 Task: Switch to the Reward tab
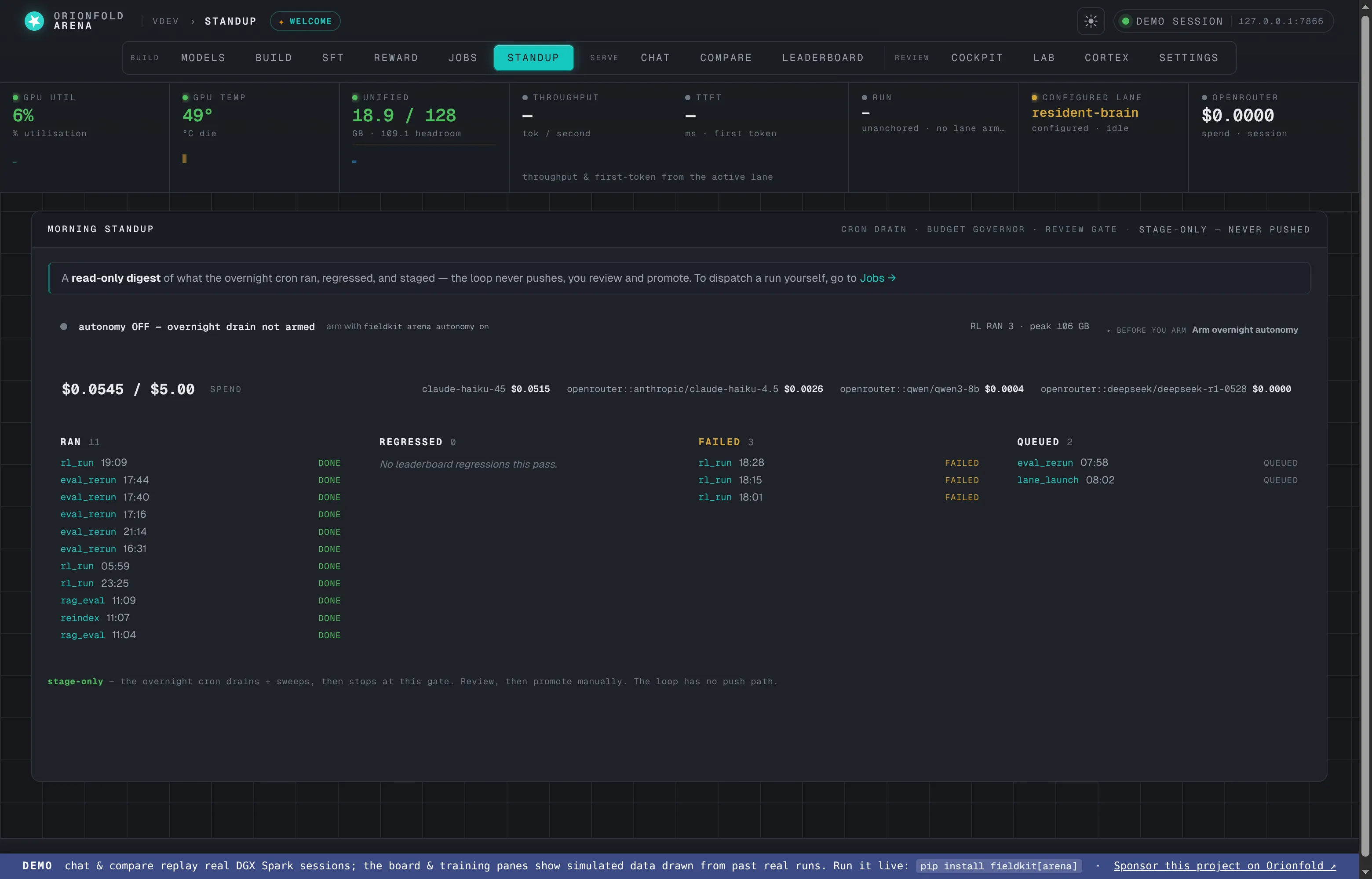(x=396, y=58)
